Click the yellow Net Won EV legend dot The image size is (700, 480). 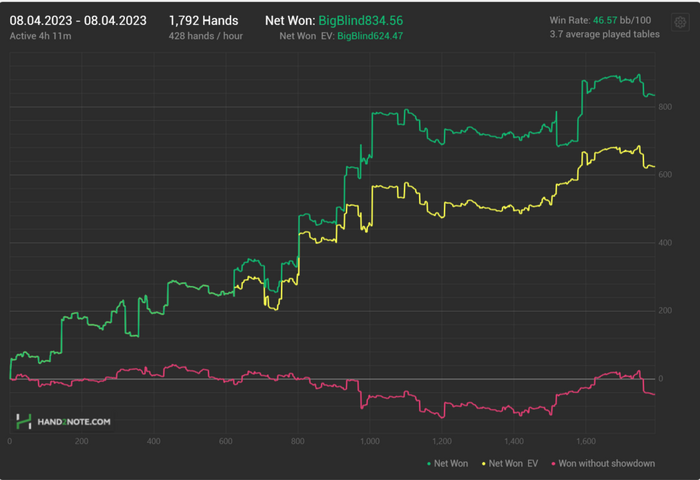(483, 464)
